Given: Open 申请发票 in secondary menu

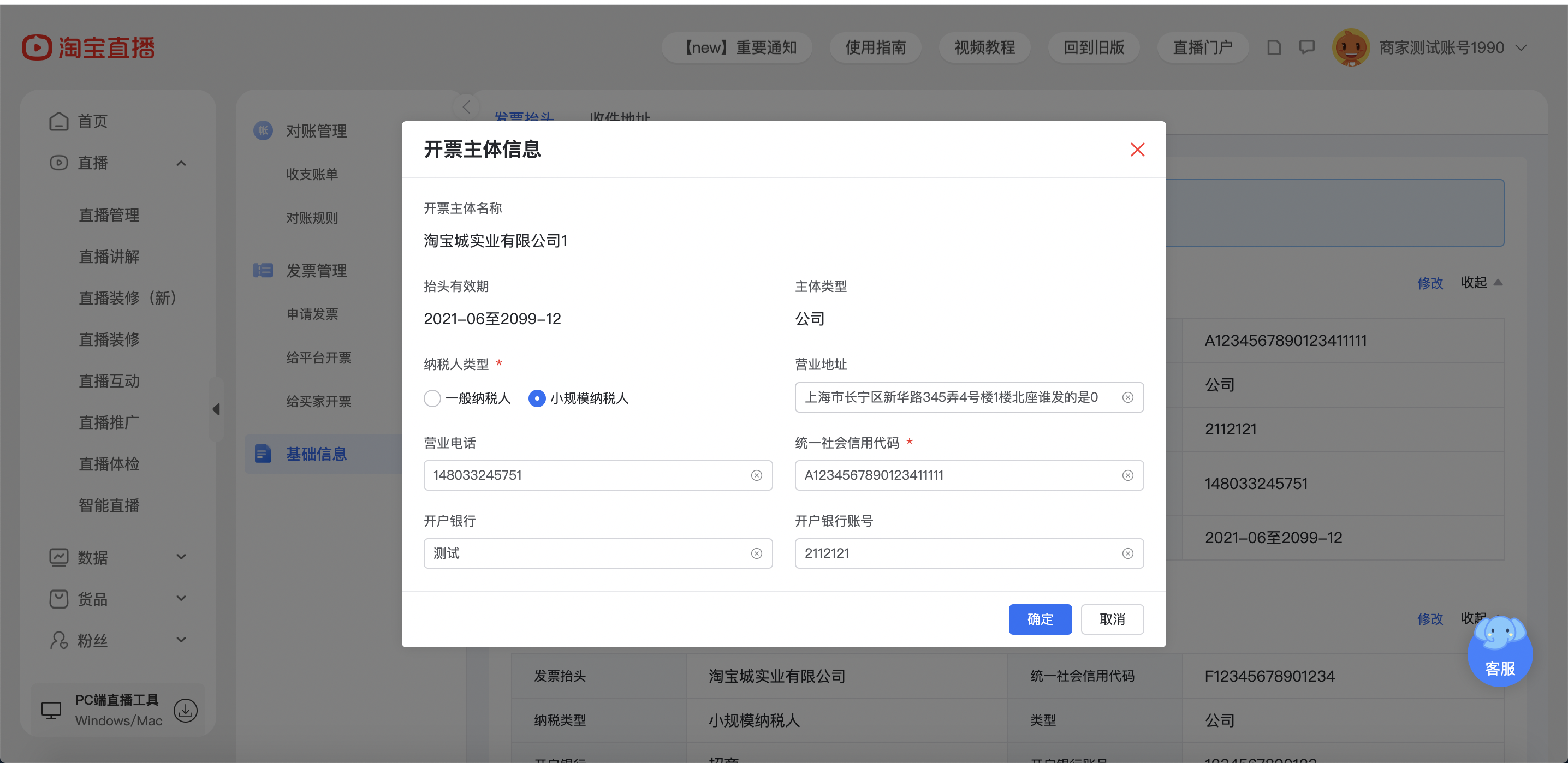Looking at the screenshot, I should point(312,314).
